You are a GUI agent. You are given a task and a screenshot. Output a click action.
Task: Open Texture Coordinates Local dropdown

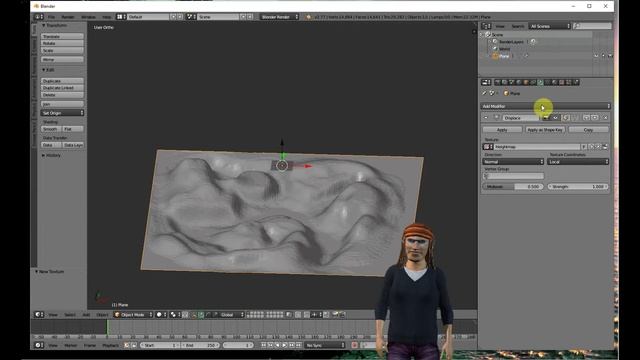[578, 162]
